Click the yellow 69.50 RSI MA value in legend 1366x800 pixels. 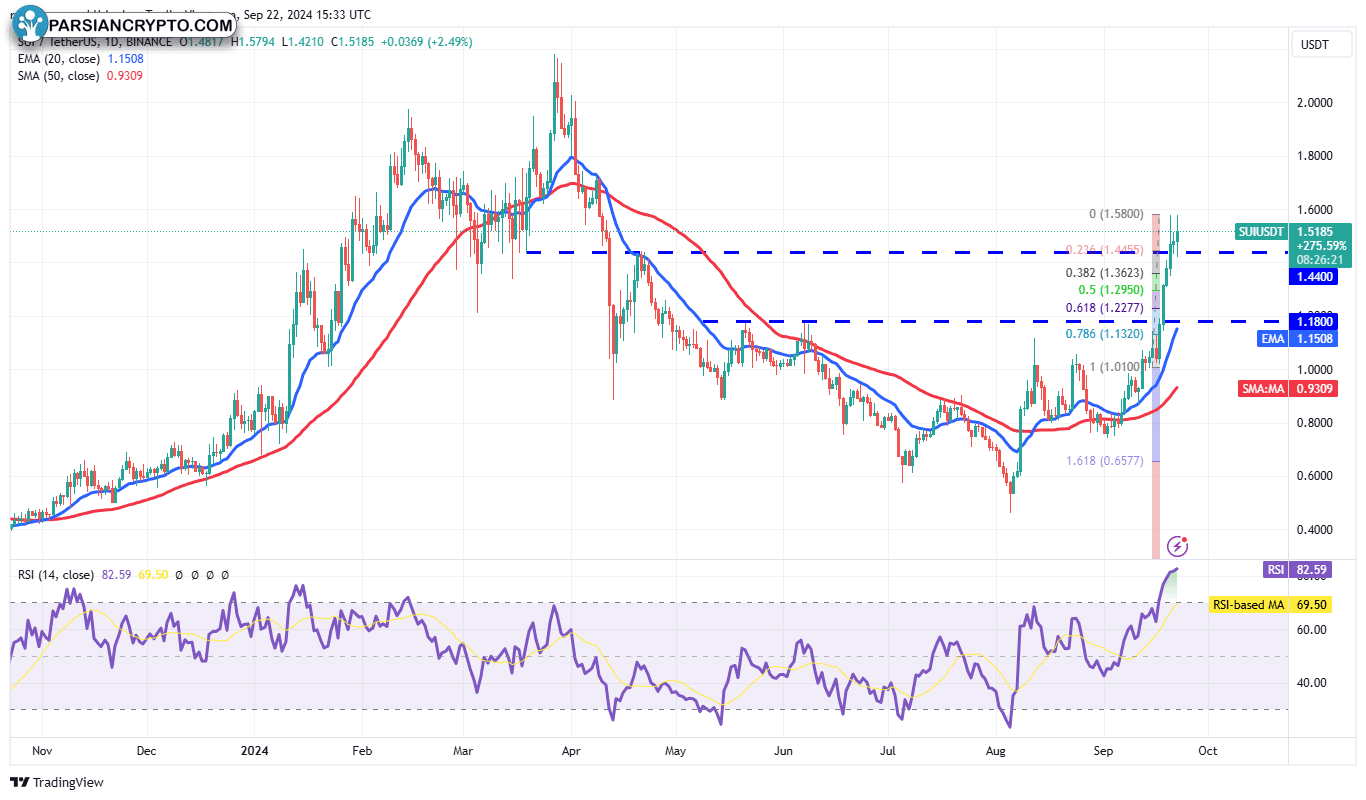click(153, 575)
